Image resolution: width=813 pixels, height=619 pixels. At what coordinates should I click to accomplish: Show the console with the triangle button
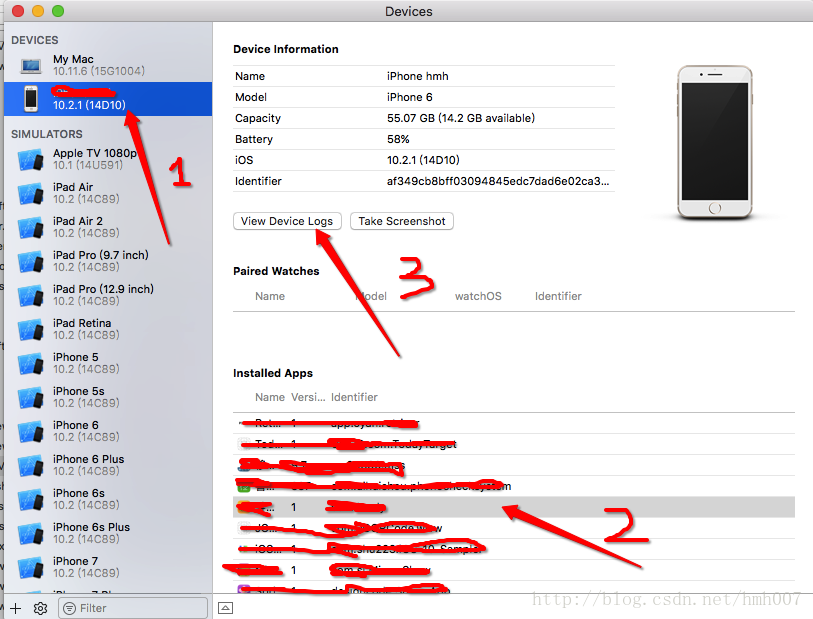click(226, 608)
